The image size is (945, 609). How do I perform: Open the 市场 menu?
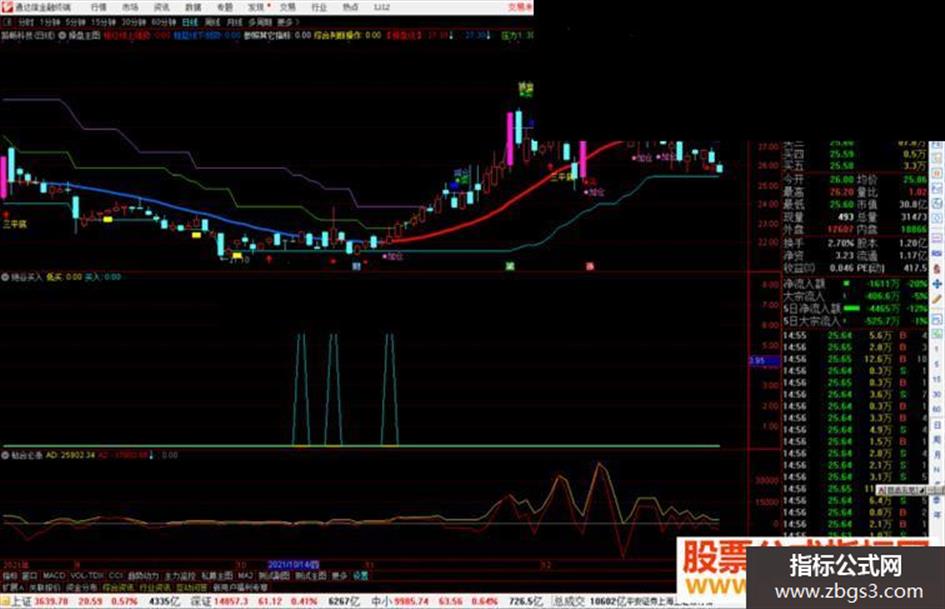[130, 7]
